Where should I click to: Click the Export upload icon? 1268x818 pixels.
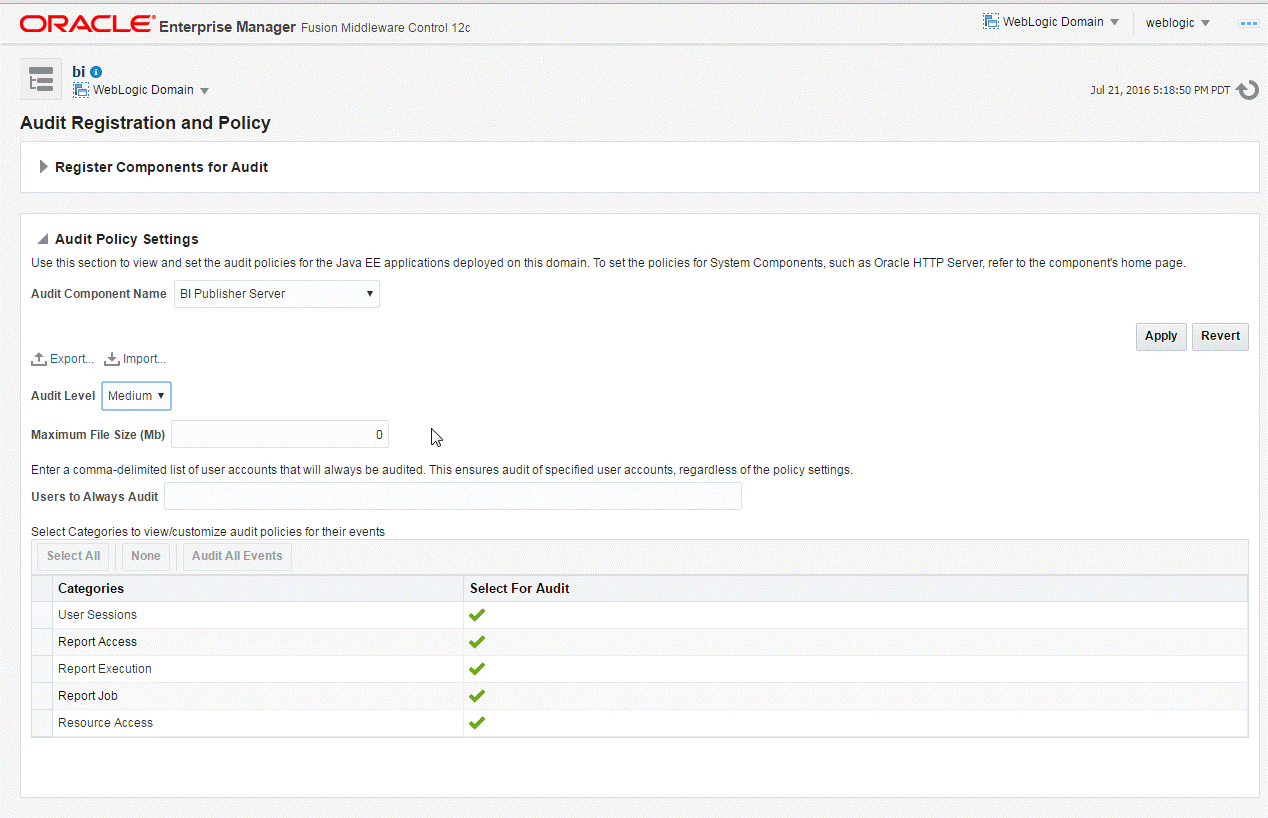(39, 359)
